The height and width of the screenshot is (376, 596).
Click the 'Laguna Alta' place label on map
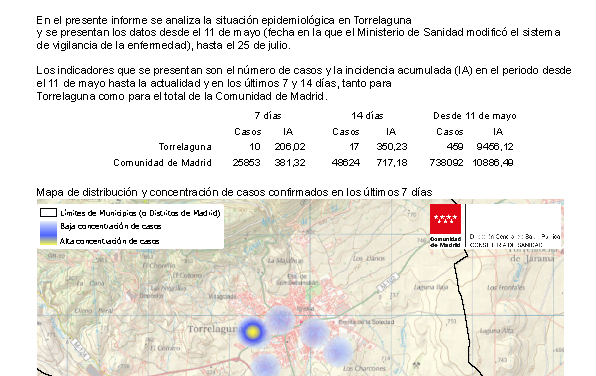click(496, 331)
